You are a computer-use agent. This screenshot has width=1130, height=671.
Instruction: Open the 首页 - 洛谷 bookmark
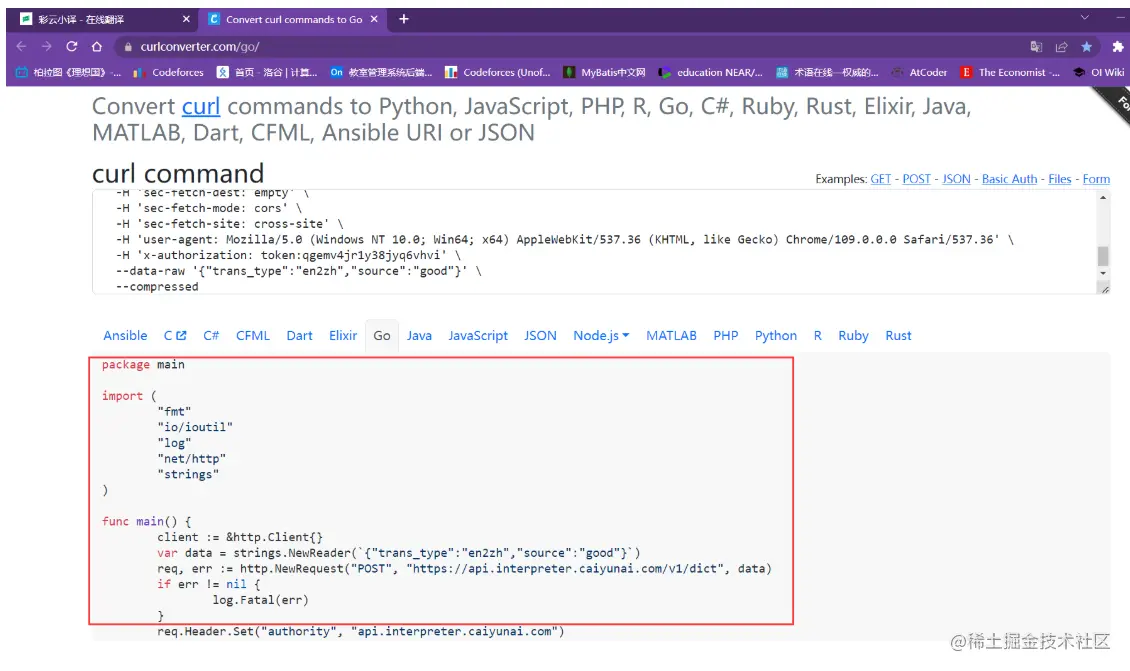click(x=267, y=72)
